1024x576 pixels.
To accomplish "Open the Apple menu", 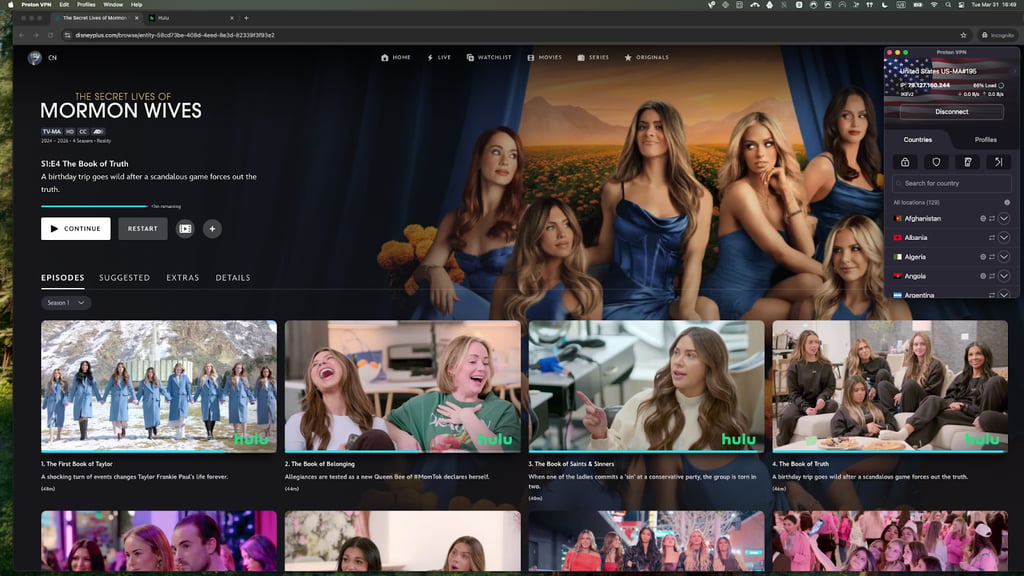I will click(10, 5).
